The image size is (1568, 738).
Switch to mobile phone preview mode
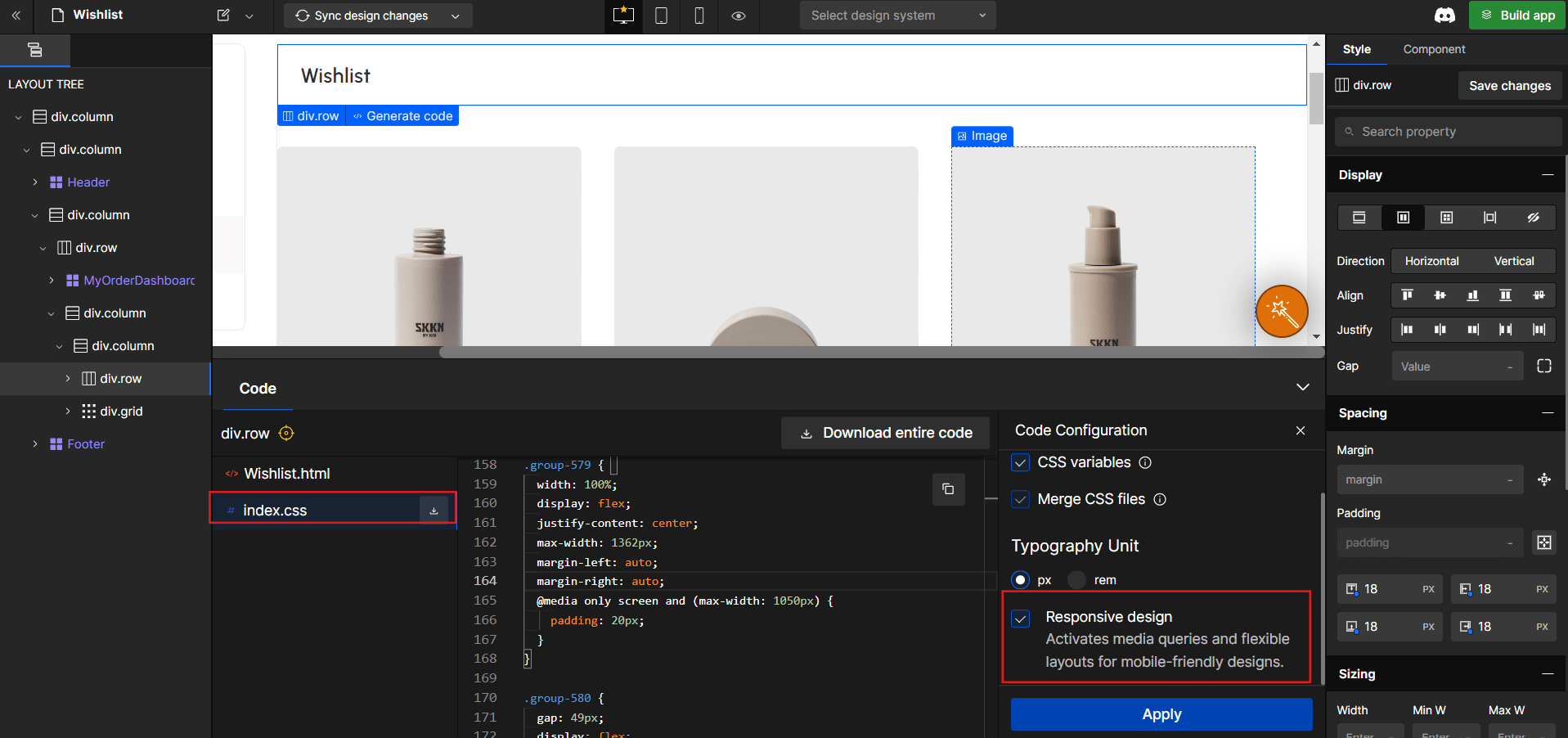[x=699, y=16]
